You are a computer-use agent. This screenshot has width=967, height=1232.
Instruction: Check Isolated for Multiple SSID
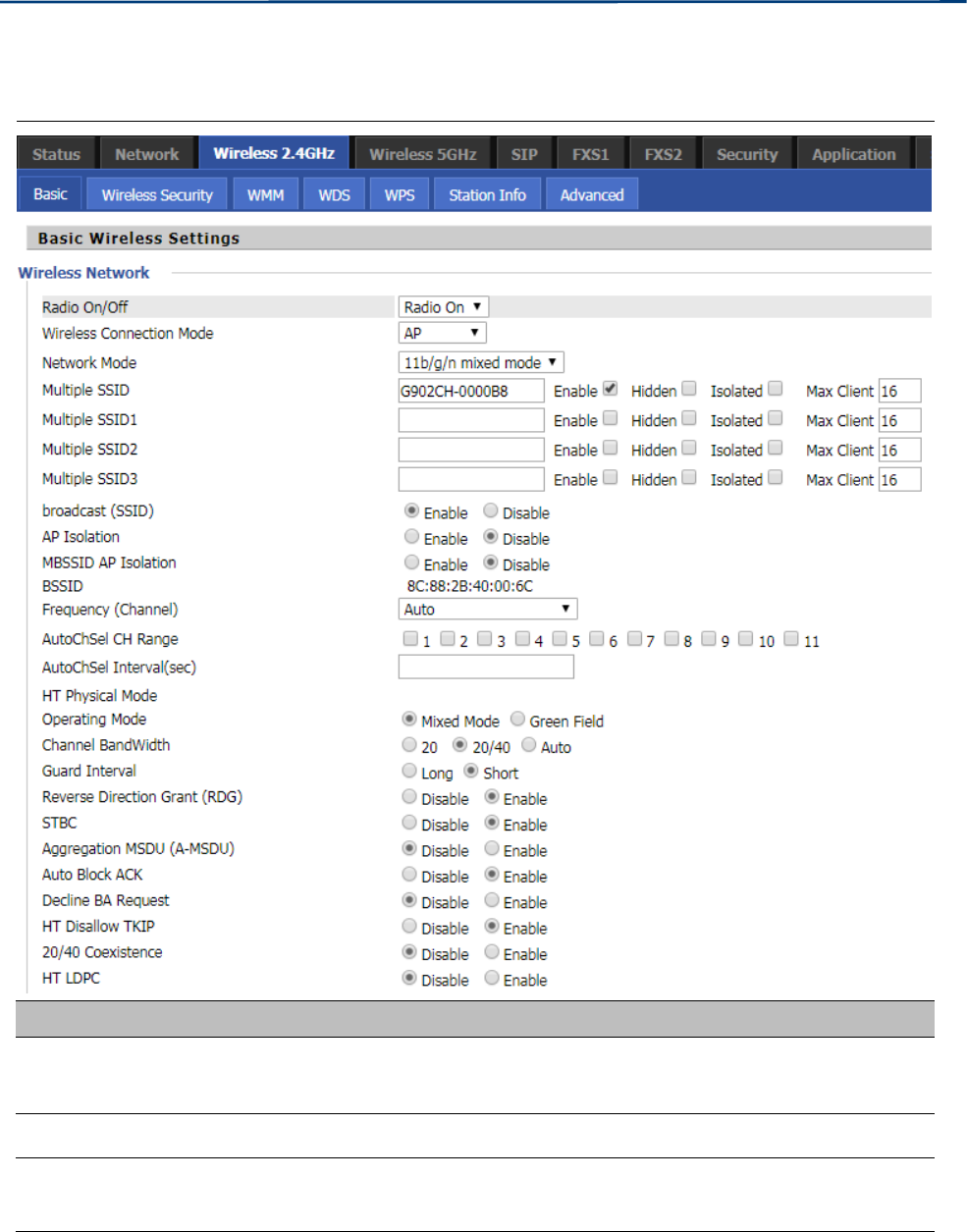[775, 389]
